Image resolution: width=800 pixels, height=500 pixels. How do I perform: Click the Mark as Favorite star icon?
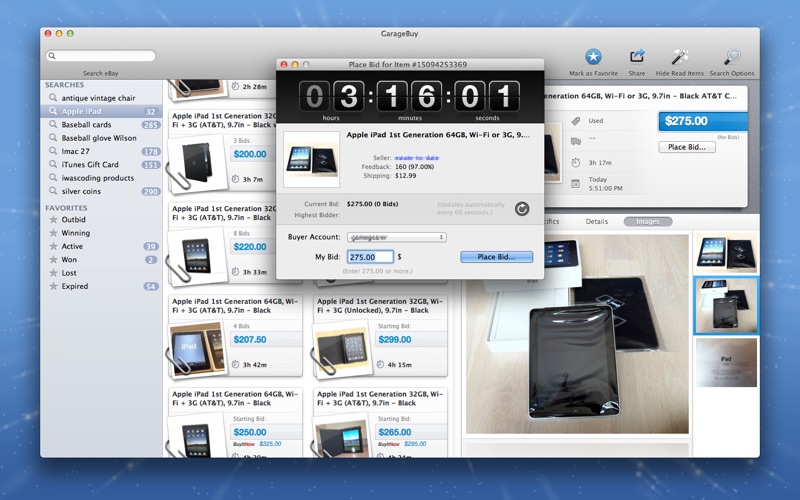click(x=593, y=57)
